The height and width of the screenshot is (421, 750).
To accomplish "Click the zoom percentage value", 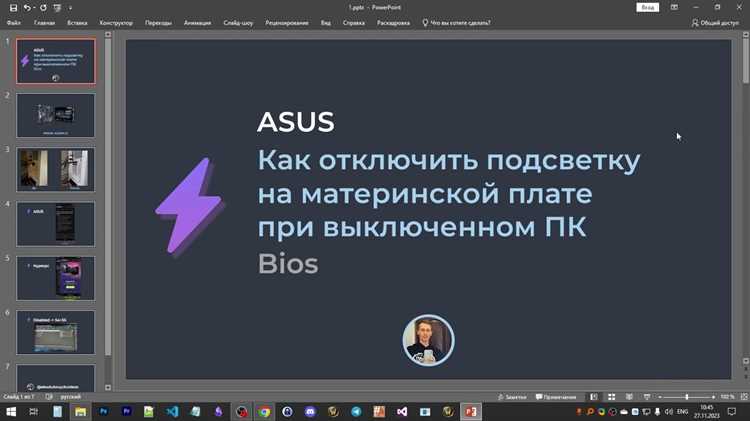I will tap(727, 397).
